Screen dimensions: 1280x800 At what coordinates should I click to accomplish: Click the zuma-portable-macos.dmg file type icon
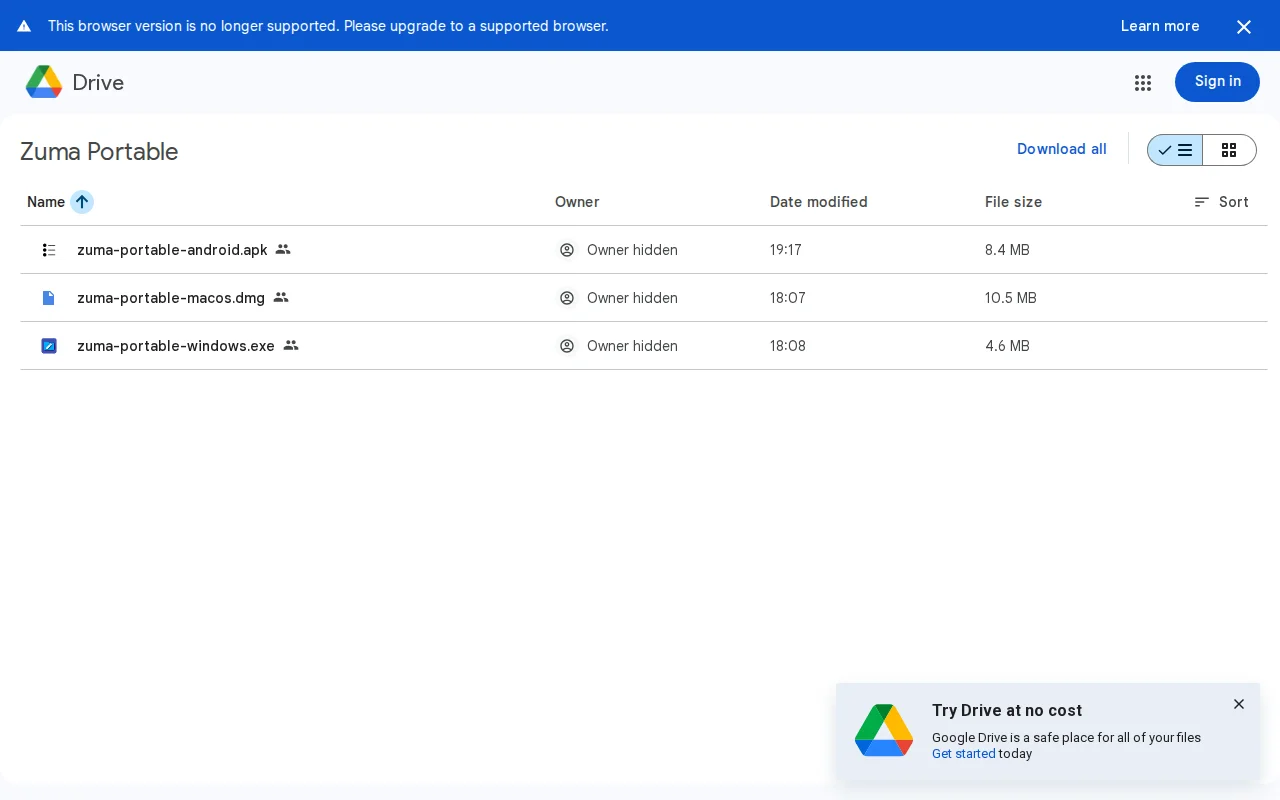pyautogui.click(x=49, y=298)
